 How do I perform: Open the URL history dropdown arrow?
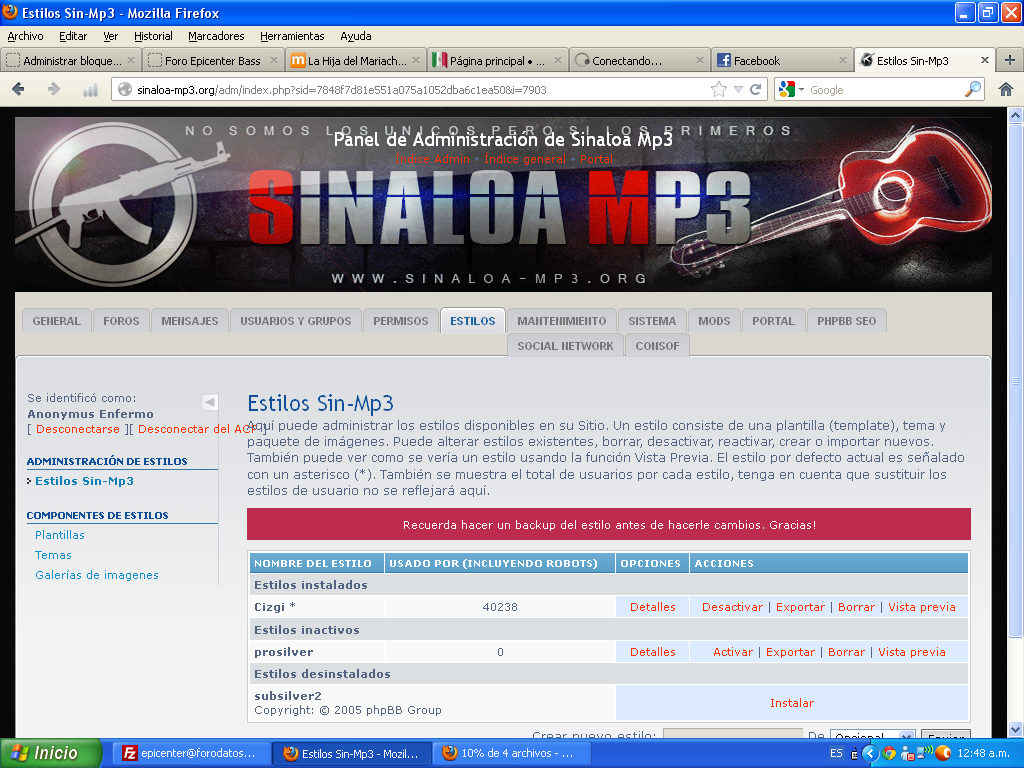point(738,90)
